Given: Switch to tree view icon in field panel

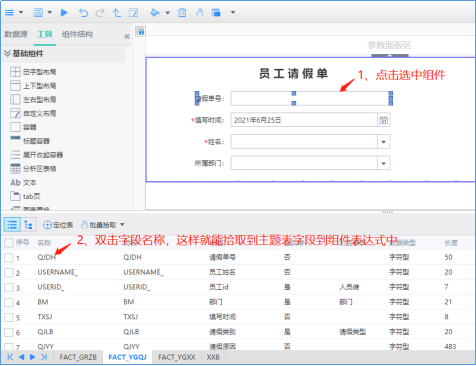Looking at the screenshot, I should (x=29, y=225).
